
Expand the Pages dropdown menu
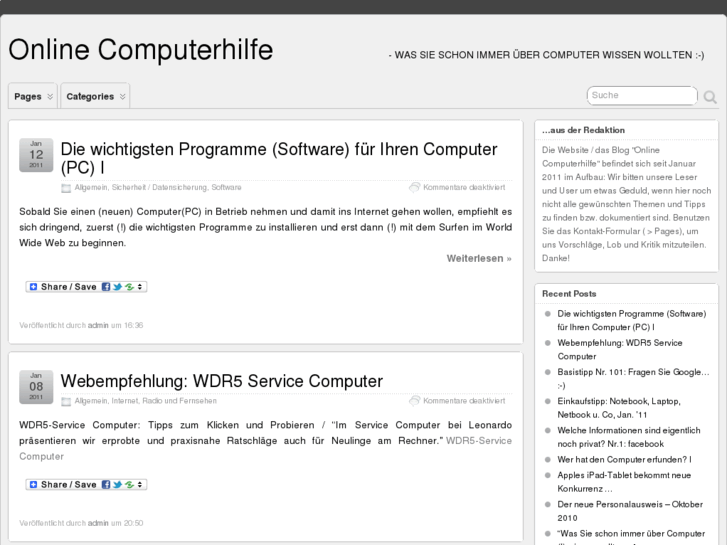coord(33,97)
